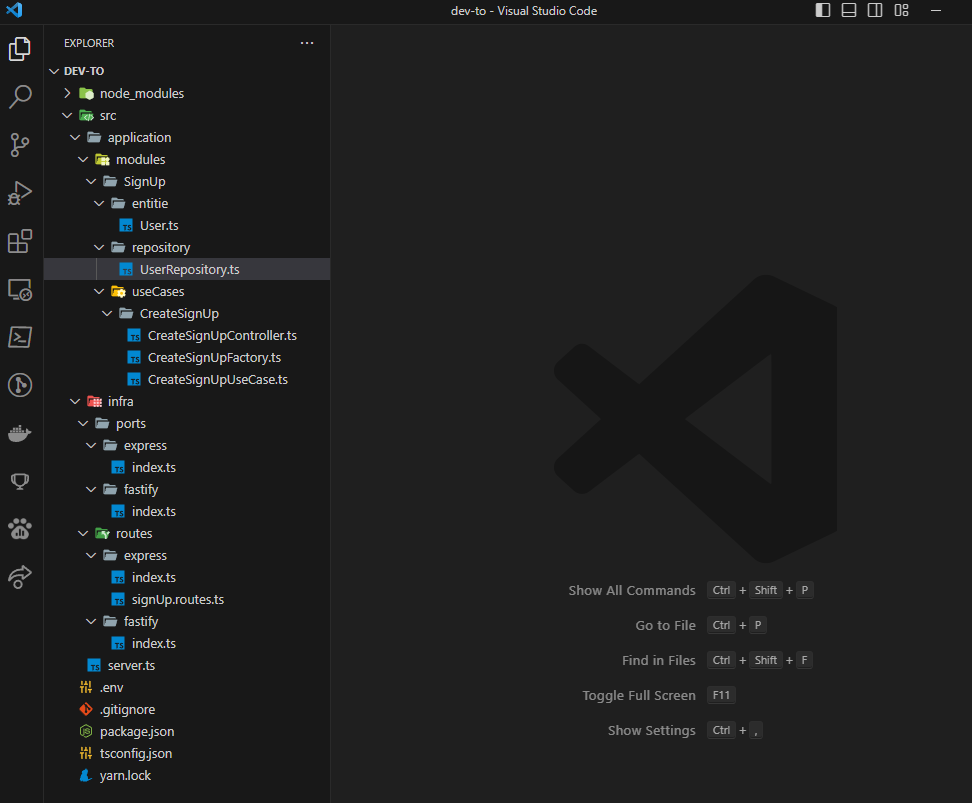Viewport: 972px width, 803px height.
Task: Open Explorer views and more actions menu
Action: tap(307, 43)
